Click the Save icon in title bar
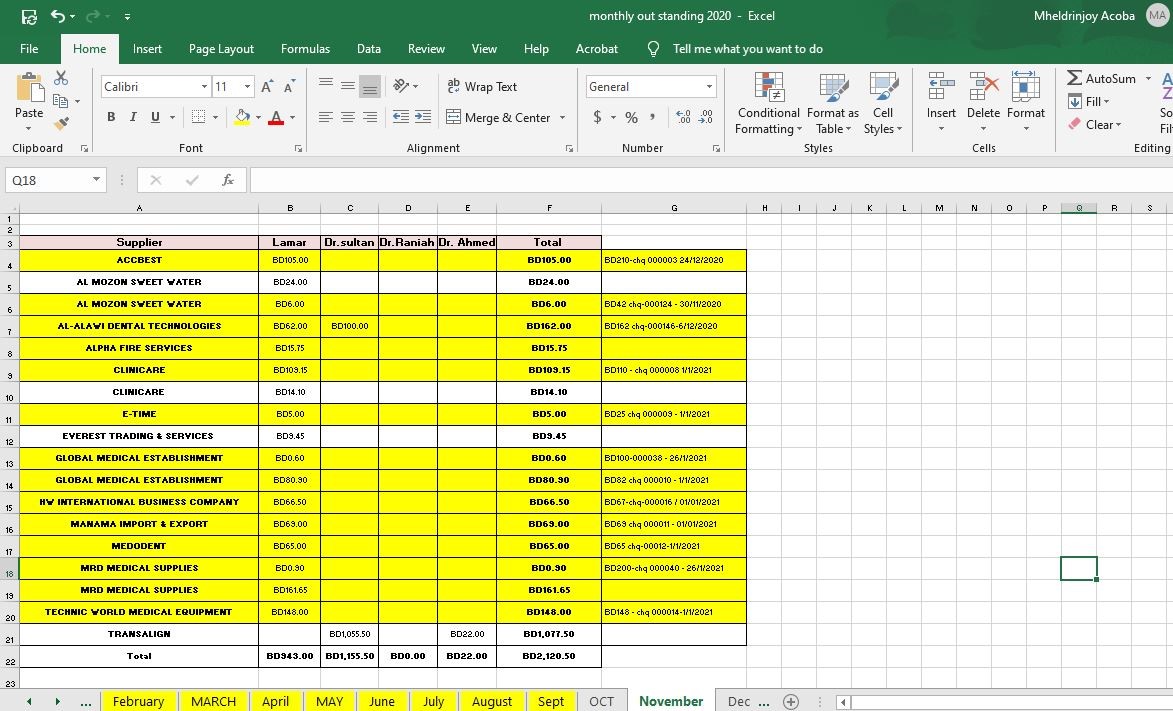 (x=29, y=16)
